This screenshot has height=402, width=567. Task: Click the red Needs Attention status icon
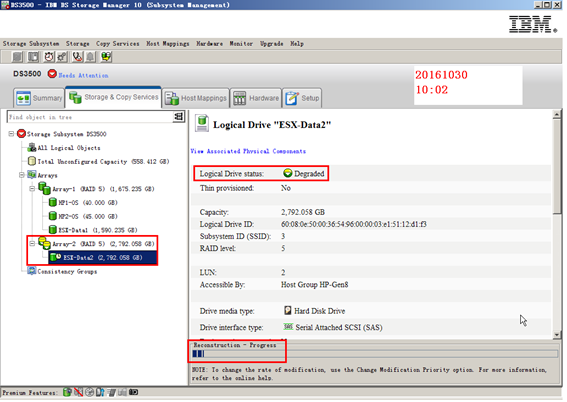tap(52, 74)
